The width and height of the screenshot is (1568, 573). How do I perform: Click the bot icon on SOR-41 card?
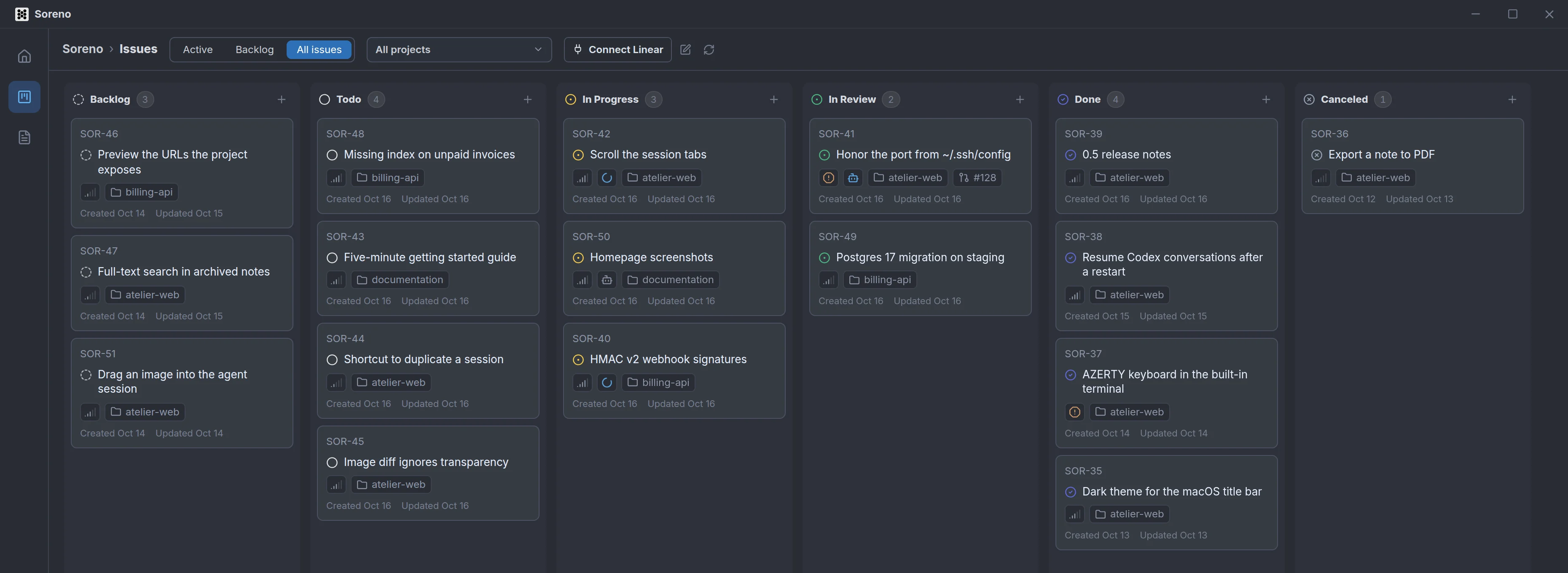click(x=853, y=178)
